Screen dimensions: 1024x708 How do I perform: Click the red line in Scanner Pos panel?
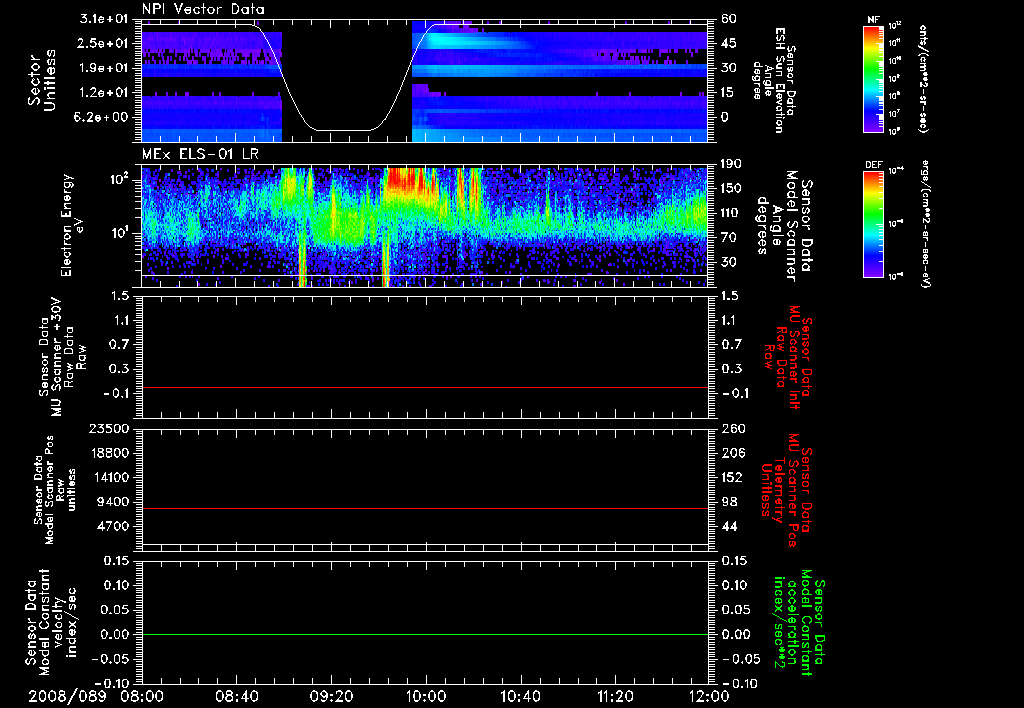coord(425,508)
